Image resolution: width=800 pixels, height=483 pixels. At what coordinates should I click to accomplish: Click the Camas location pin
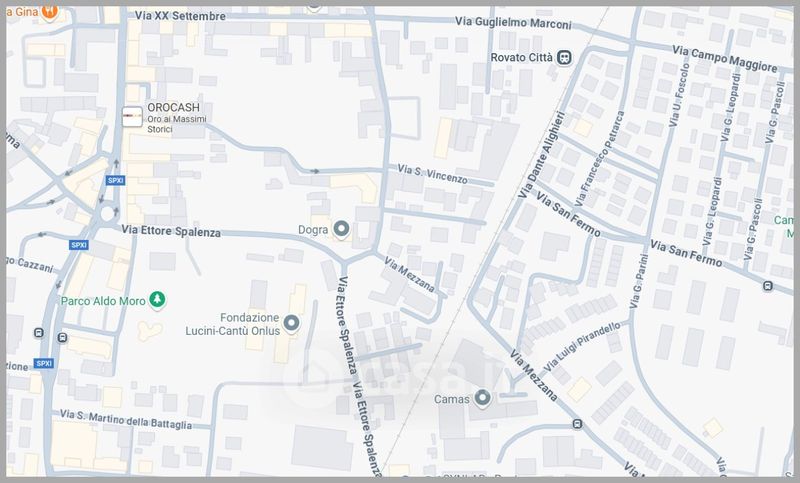tap(482, 399)
